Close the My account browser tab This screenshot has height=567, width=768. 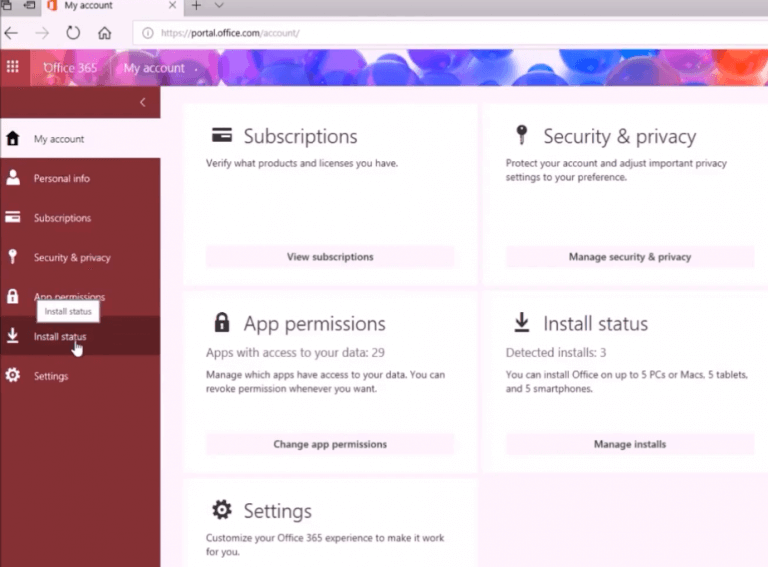pos(172,5)
